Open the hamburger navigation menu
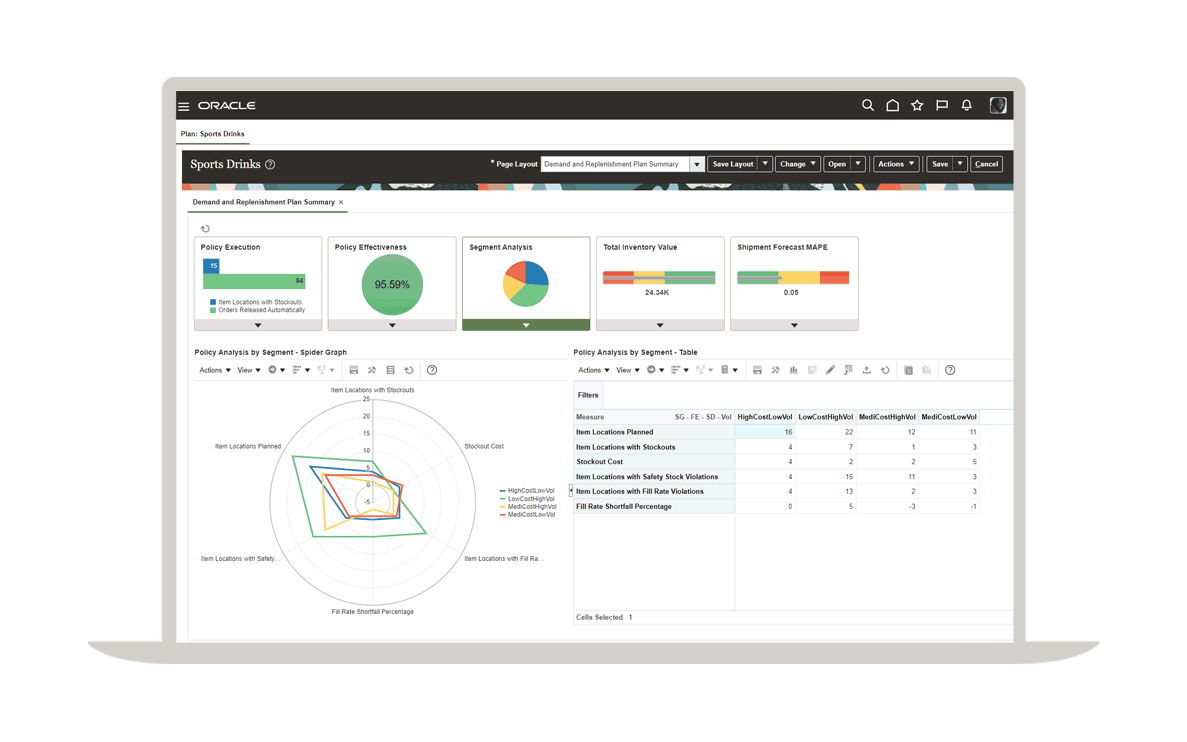 click(184, 106)
